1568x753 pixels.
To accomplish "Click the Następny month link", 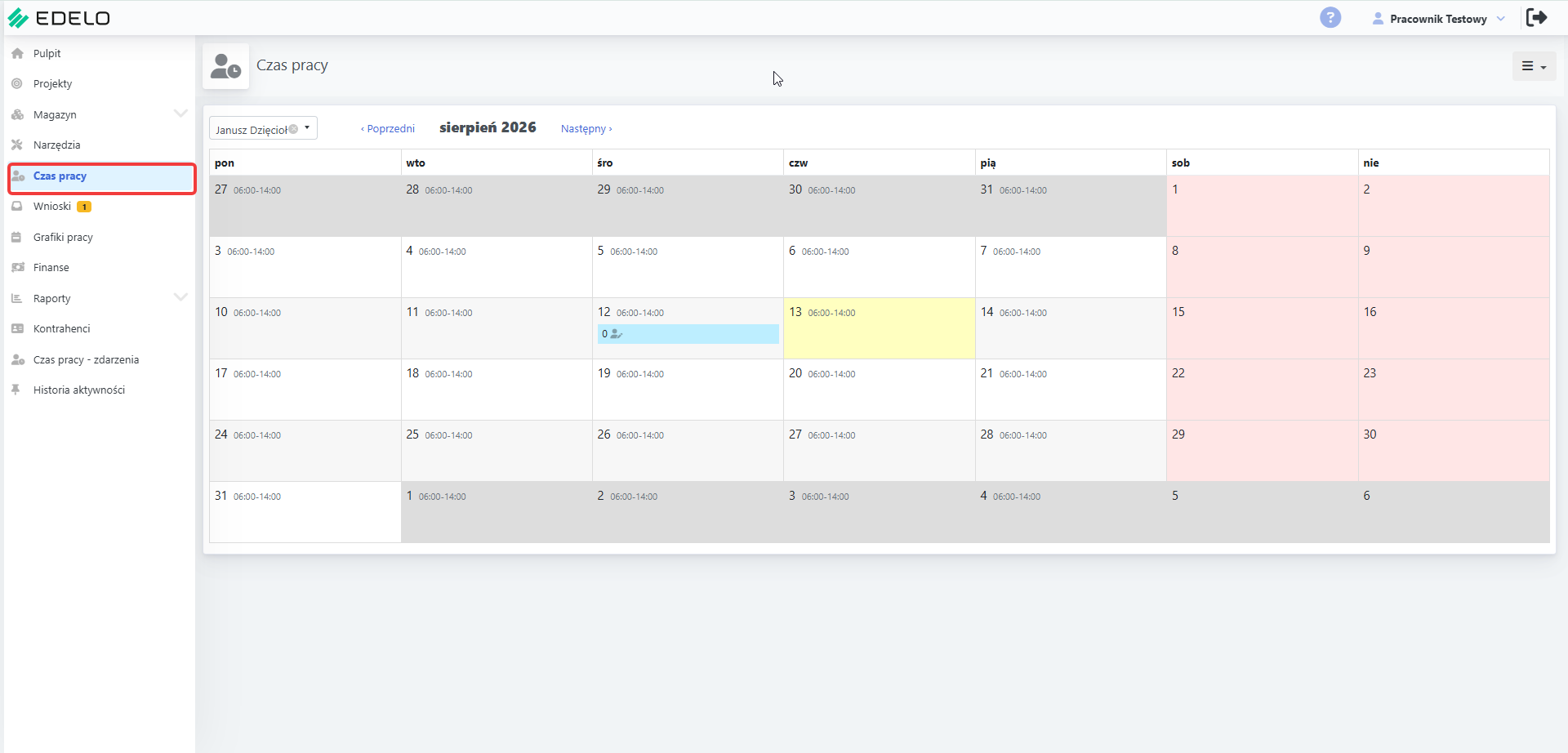I will pyautogui.click(x=586, y=128).
